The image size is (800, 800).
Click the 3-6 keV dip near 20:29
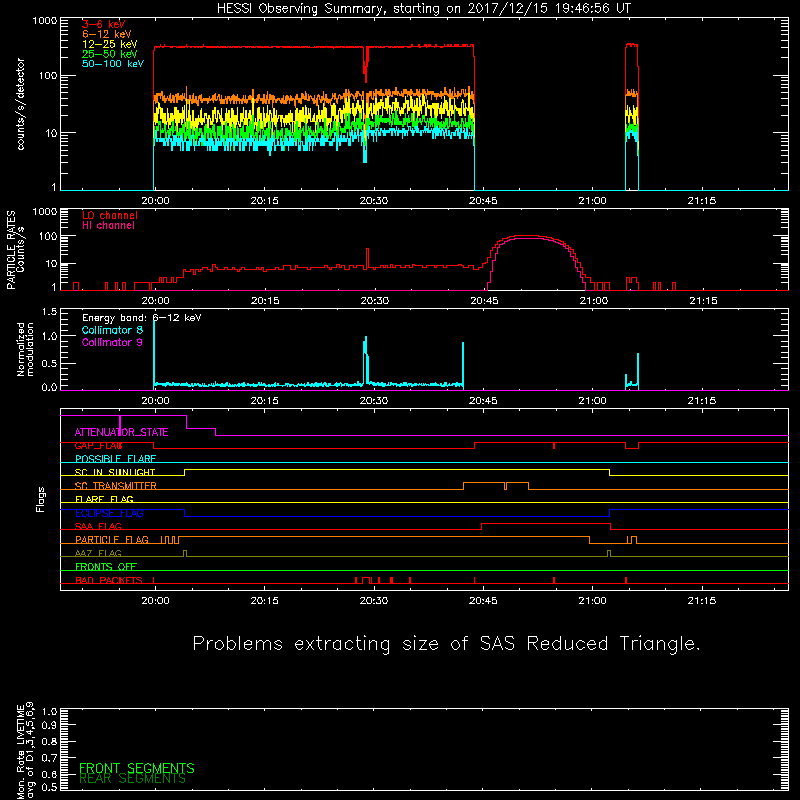[x=365, y=65]
